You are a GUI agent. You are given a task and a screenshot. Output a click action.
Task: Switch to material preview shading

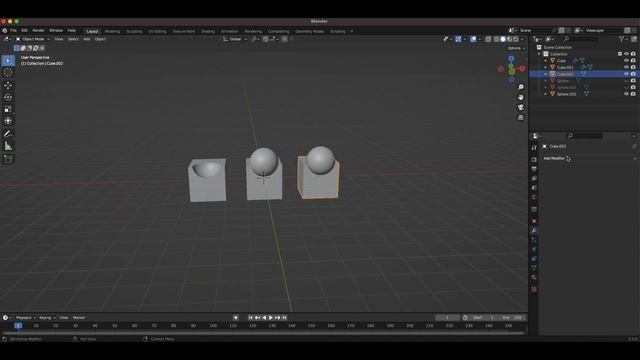point(509,39)
